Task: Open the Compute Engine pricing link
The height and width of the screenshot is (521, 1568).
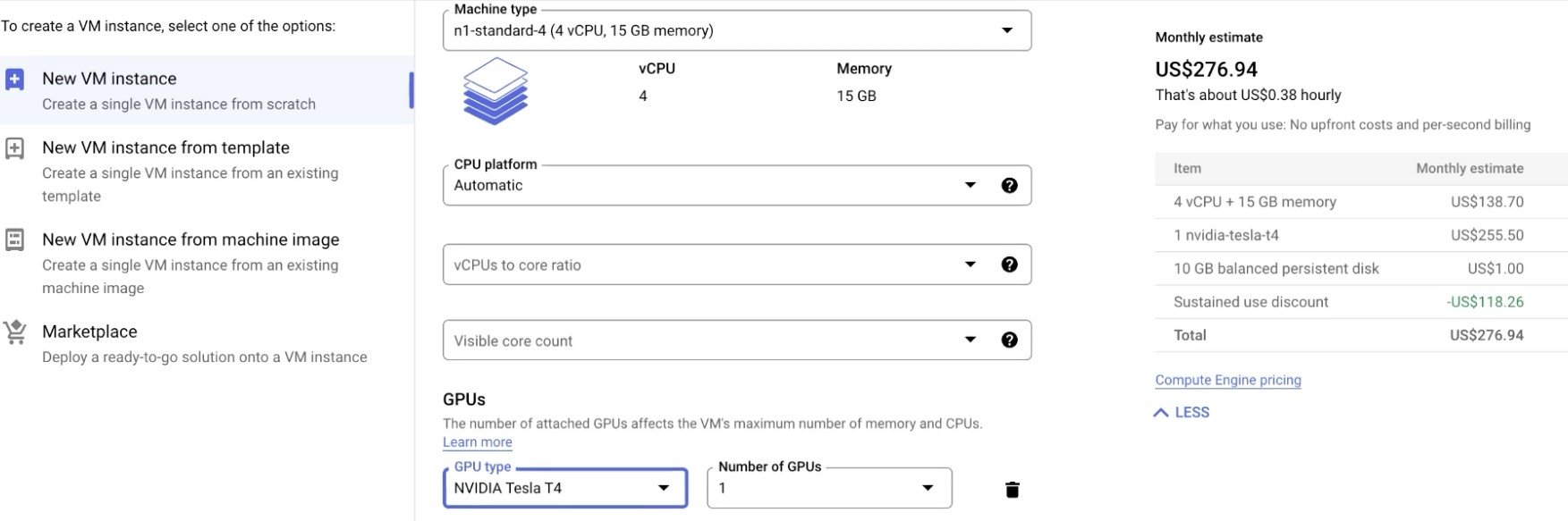Action: click(x=1228, y=380)
